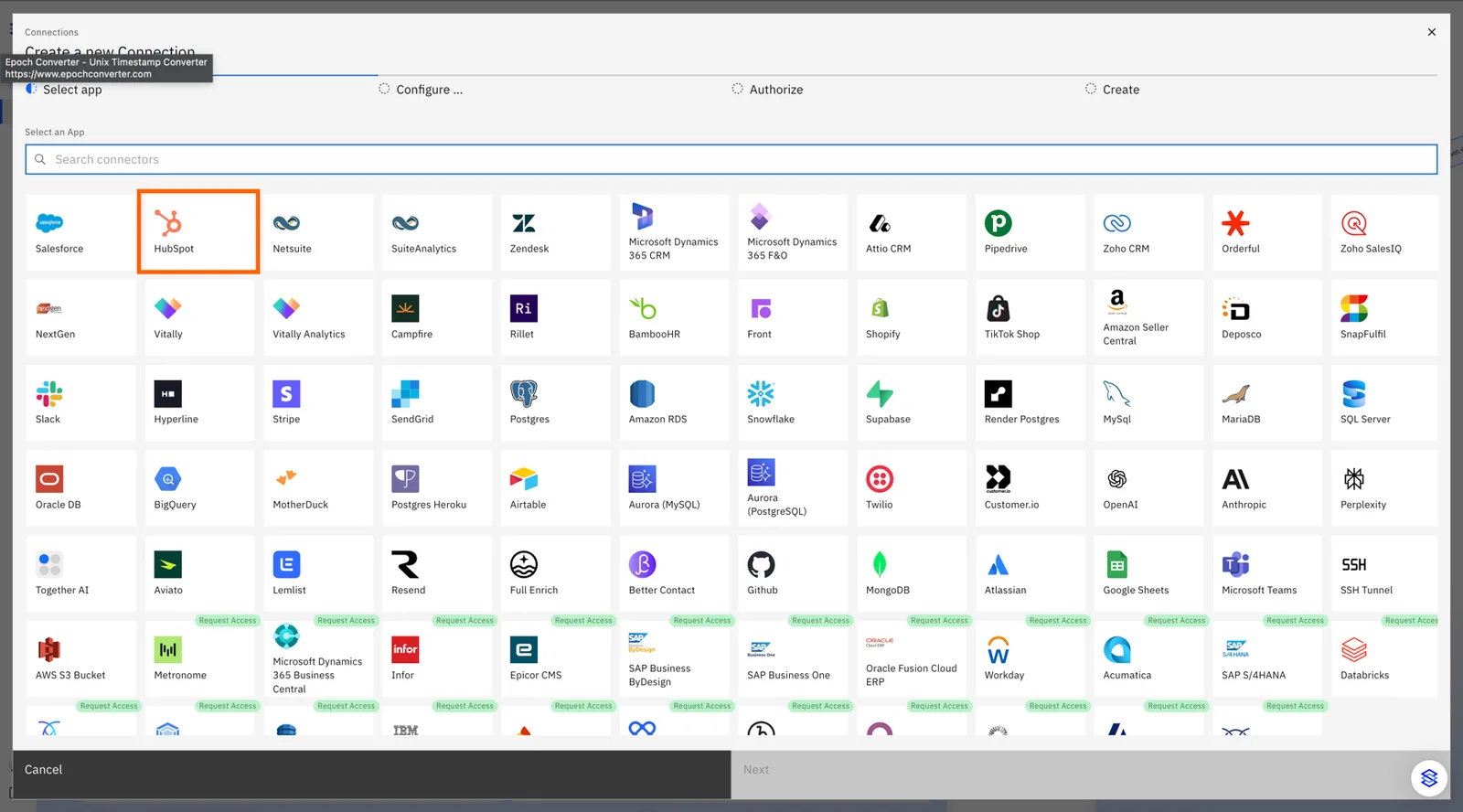Choose the HubSpot connector
Viewport: 1463px width, 812px height.
coord(198,231)
